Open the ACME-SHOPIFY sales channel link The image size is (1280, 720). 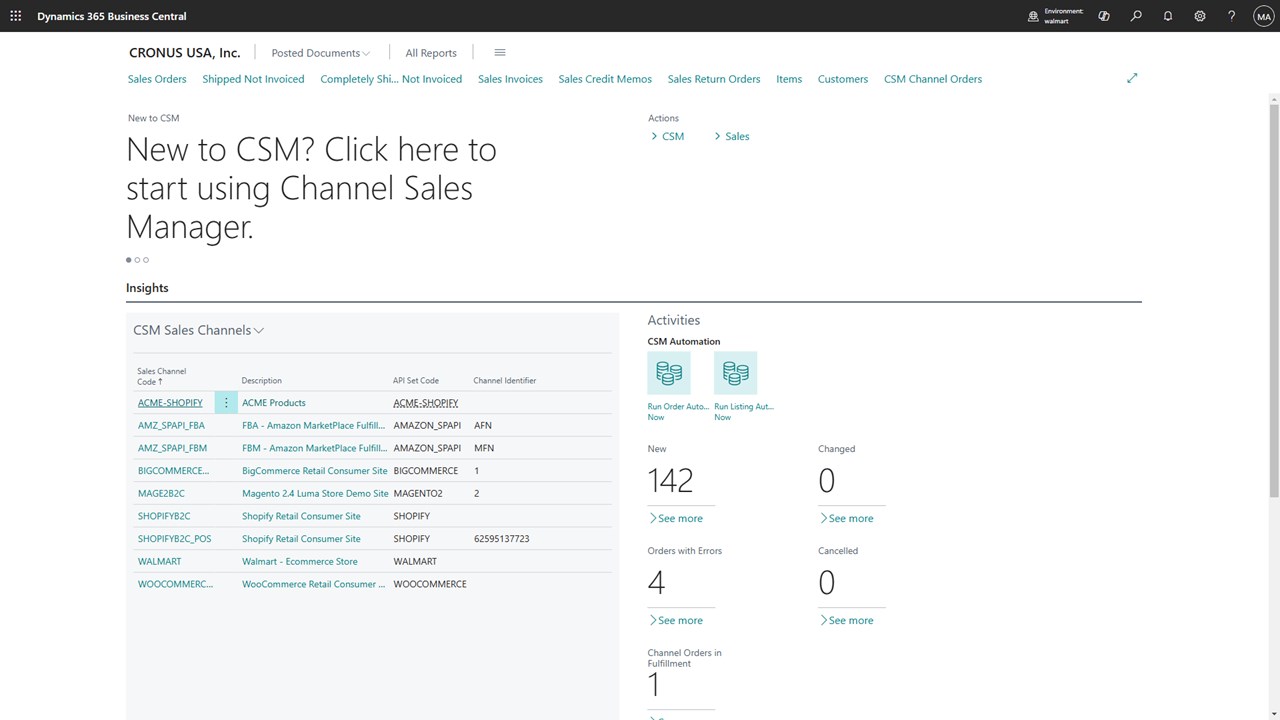click(x=170, y=403)
